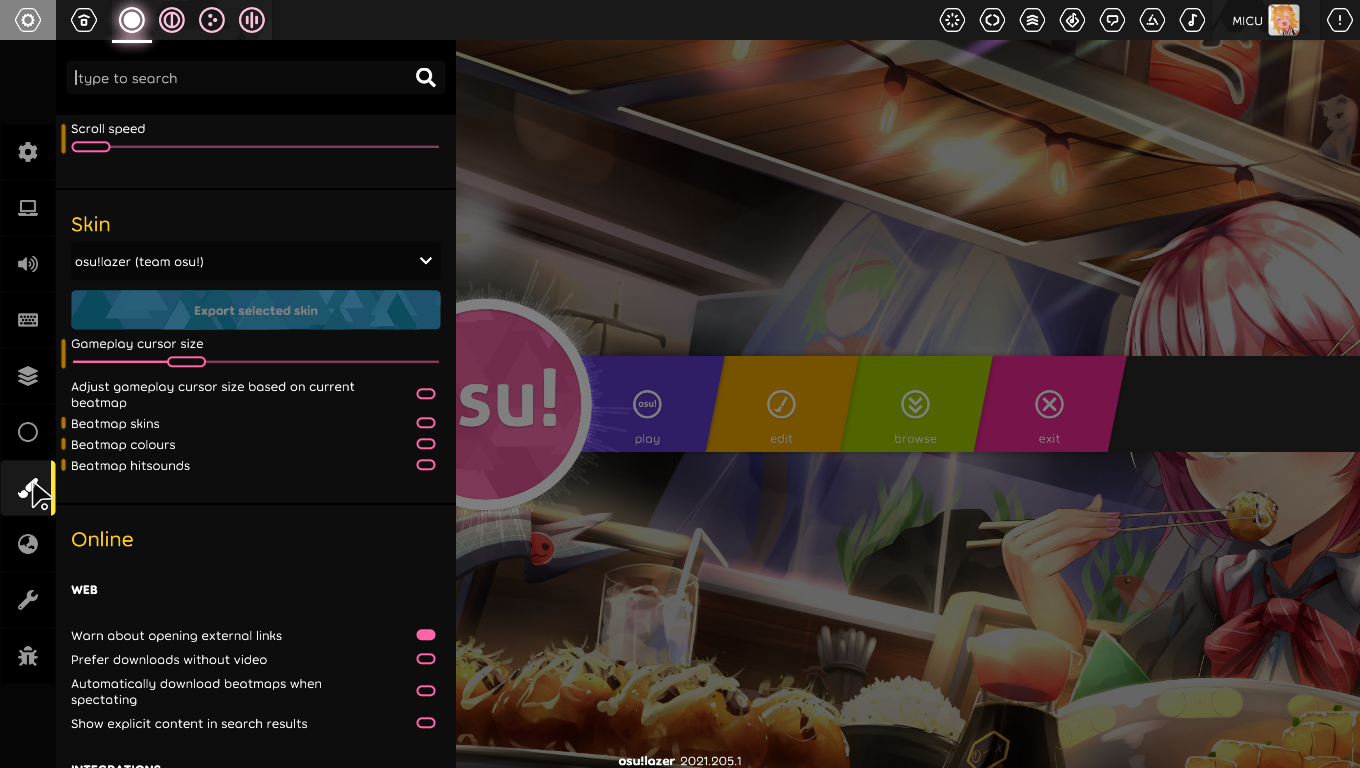Viewport: 1360px width, 768px height.
Task: Click the Gameplay cursor size slider
Action: pos(256,362)
